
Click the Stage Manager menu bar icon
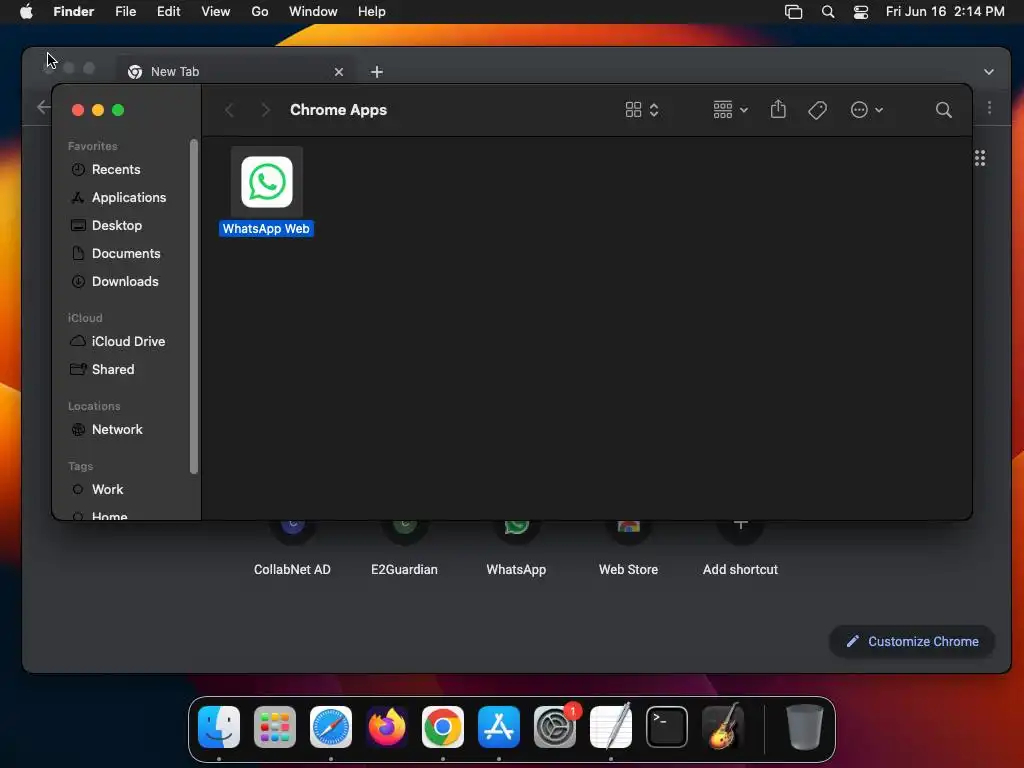click(x=793, y=12)
